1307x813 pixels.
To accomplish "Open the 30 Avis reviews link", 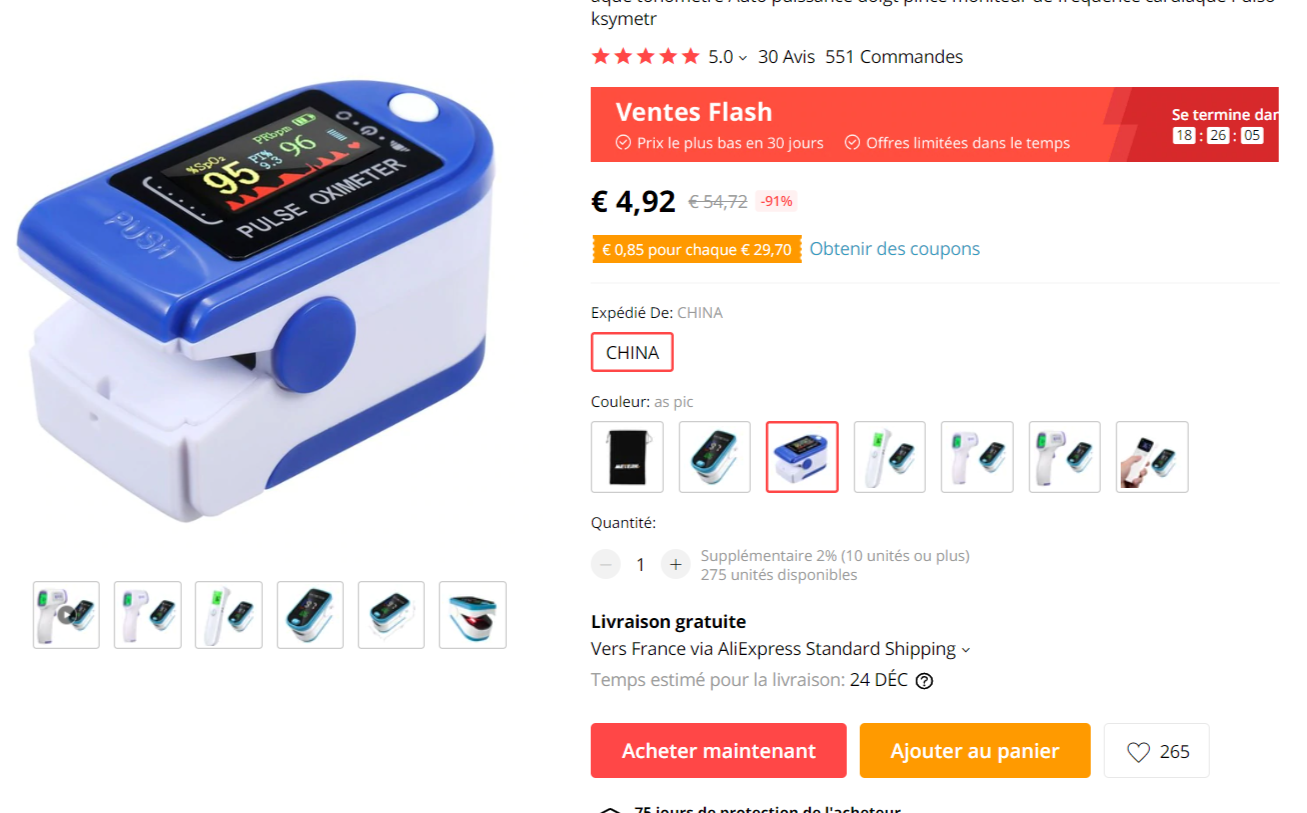I will pos(787,57).
